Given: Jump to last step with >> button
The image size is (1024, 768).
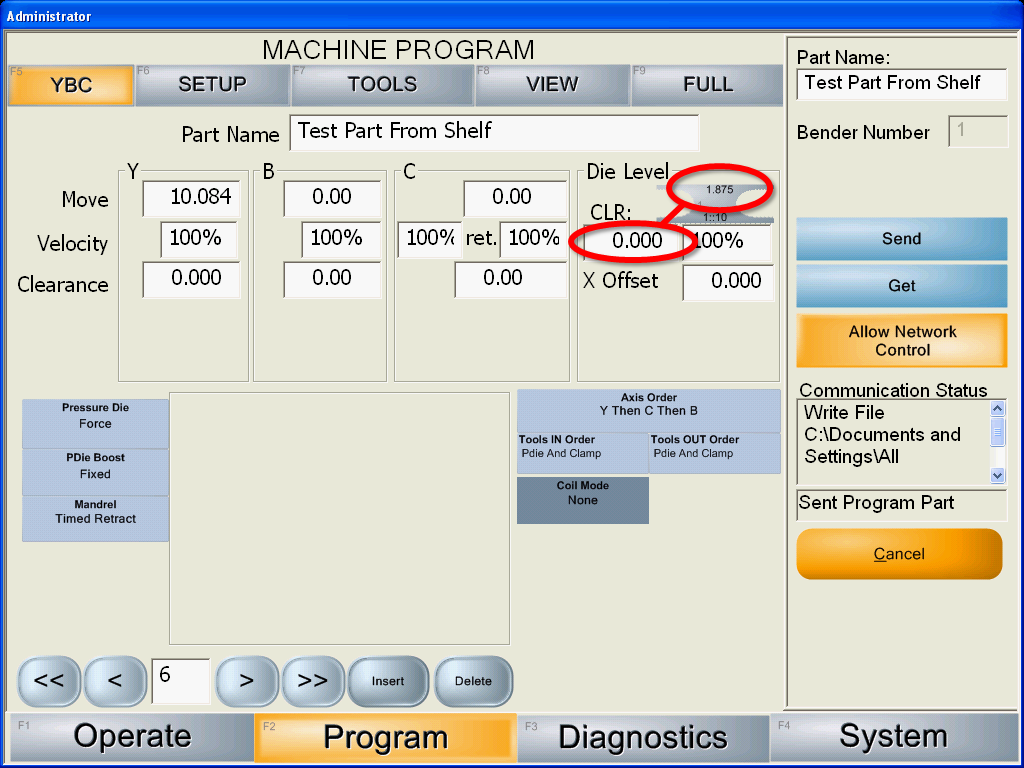Looking at the screenshot, I should pos(313,681).
